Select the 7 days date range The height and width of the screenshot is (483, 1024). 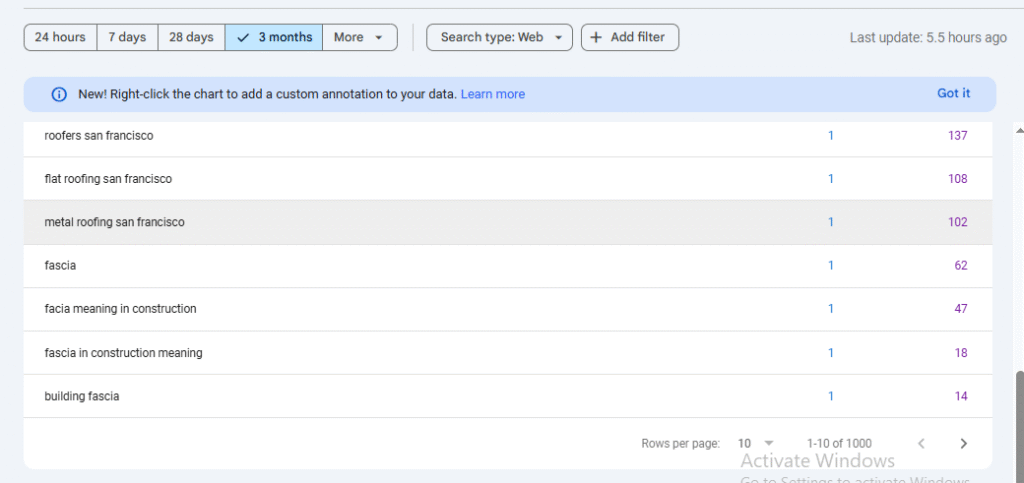pos(127,37)
